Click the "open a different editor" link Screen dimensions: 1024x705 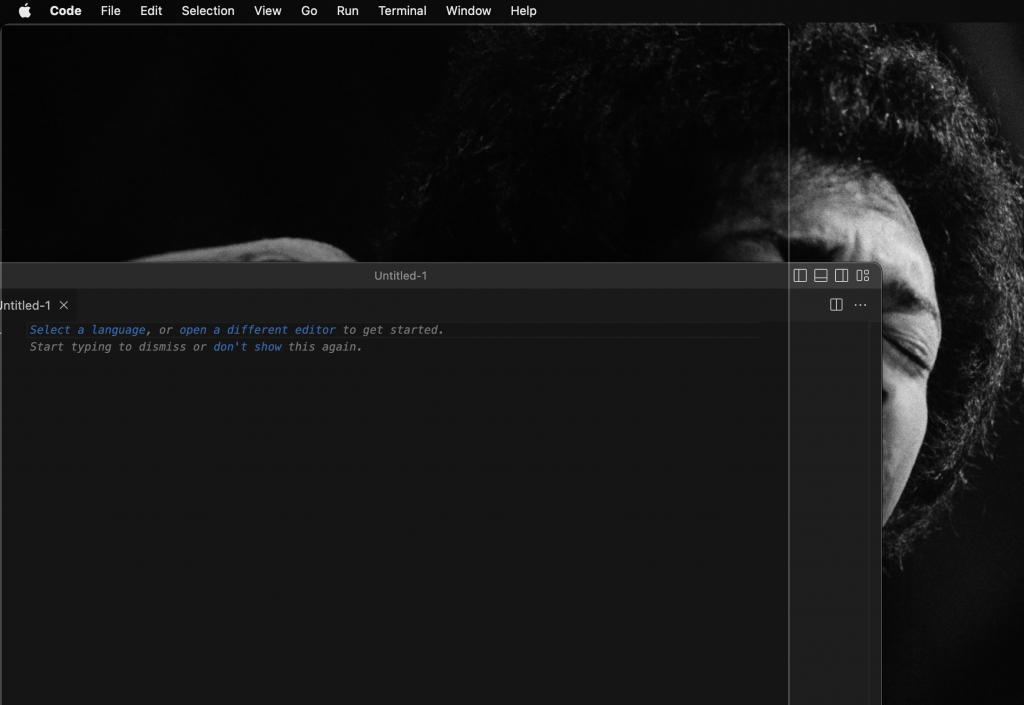pyautogui.click(x=257, y=330)
